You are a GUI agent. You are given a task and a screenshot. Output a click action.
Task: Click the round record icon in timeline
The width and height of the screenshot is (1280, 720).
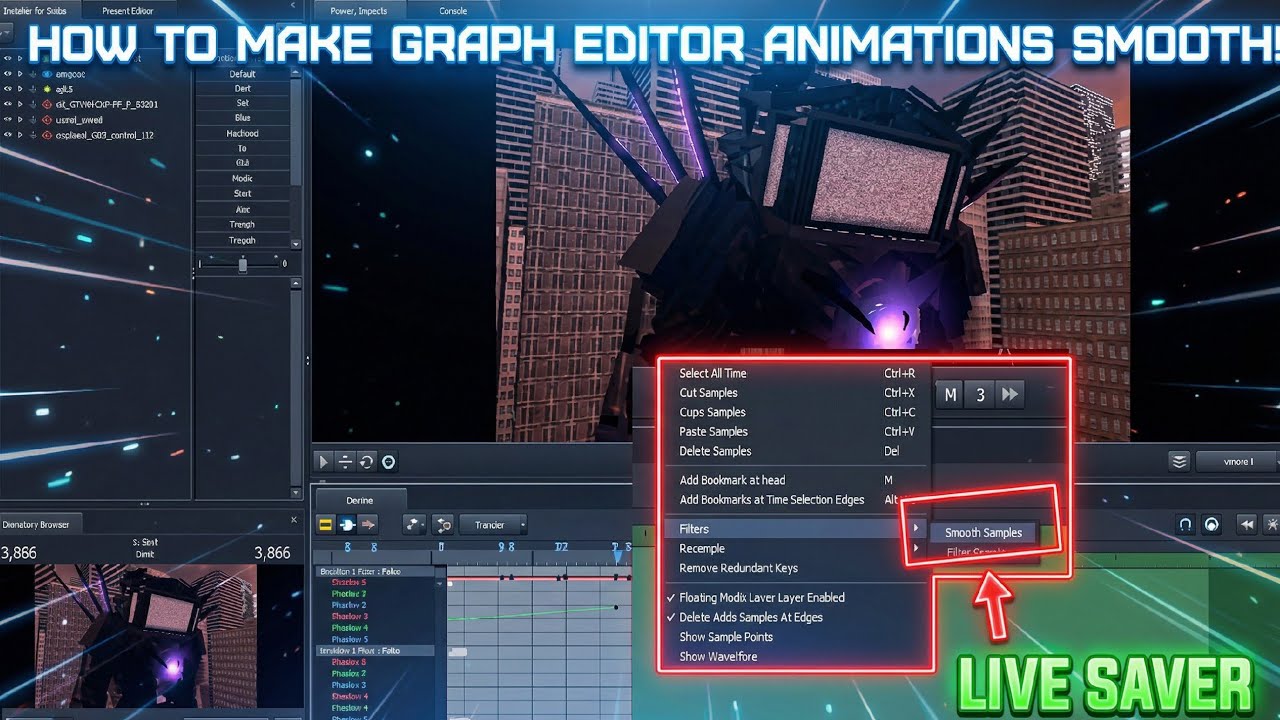1212,524
